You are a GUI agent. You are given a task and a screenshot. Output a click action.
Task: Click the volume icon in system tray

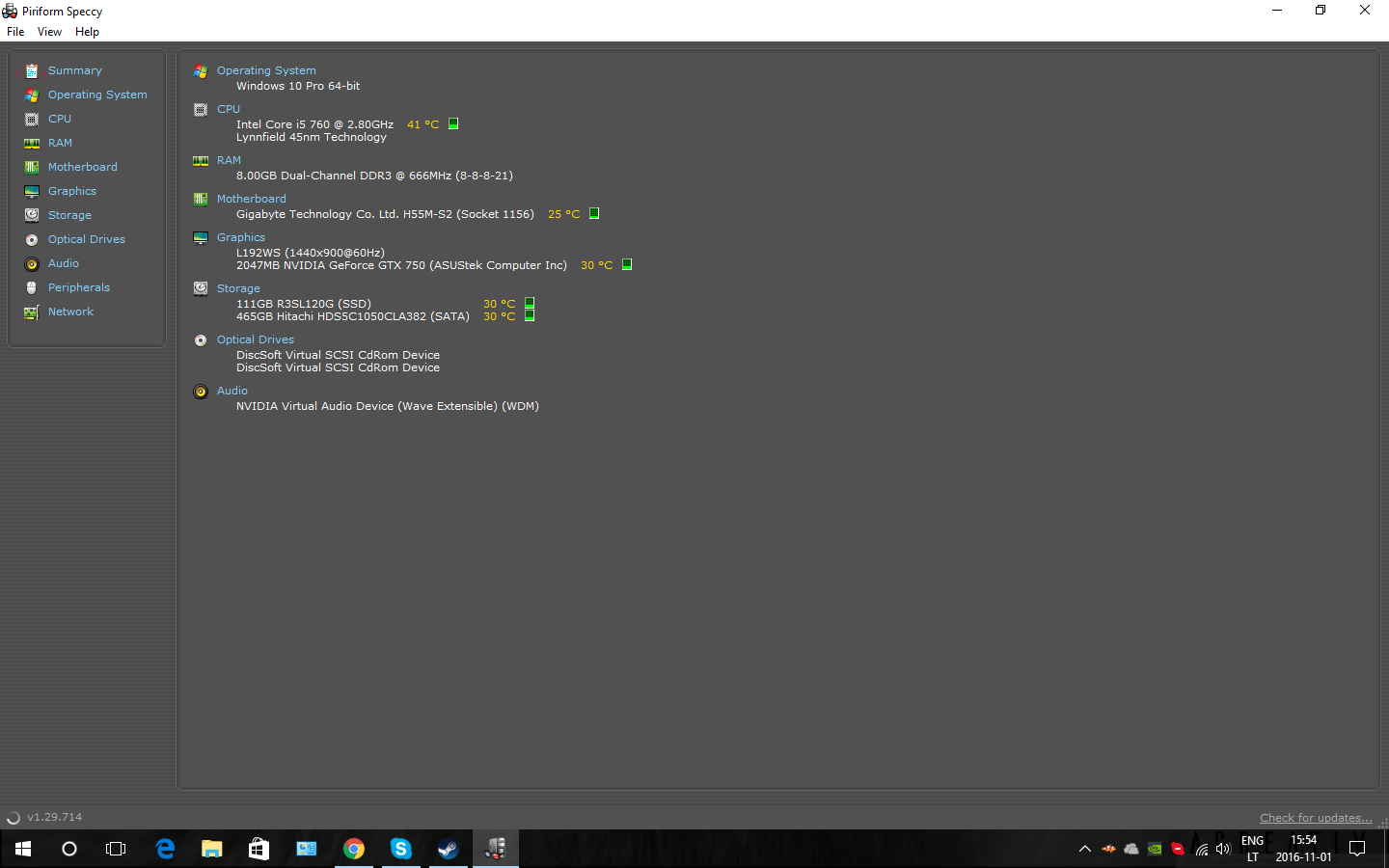pyautogui.click(x=1223, y=849)
